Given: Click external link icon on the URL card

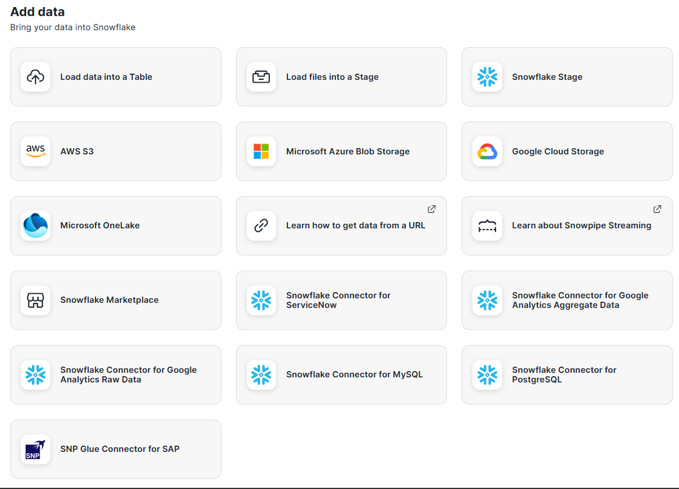Looking at the screenshot, I should 431,209.
